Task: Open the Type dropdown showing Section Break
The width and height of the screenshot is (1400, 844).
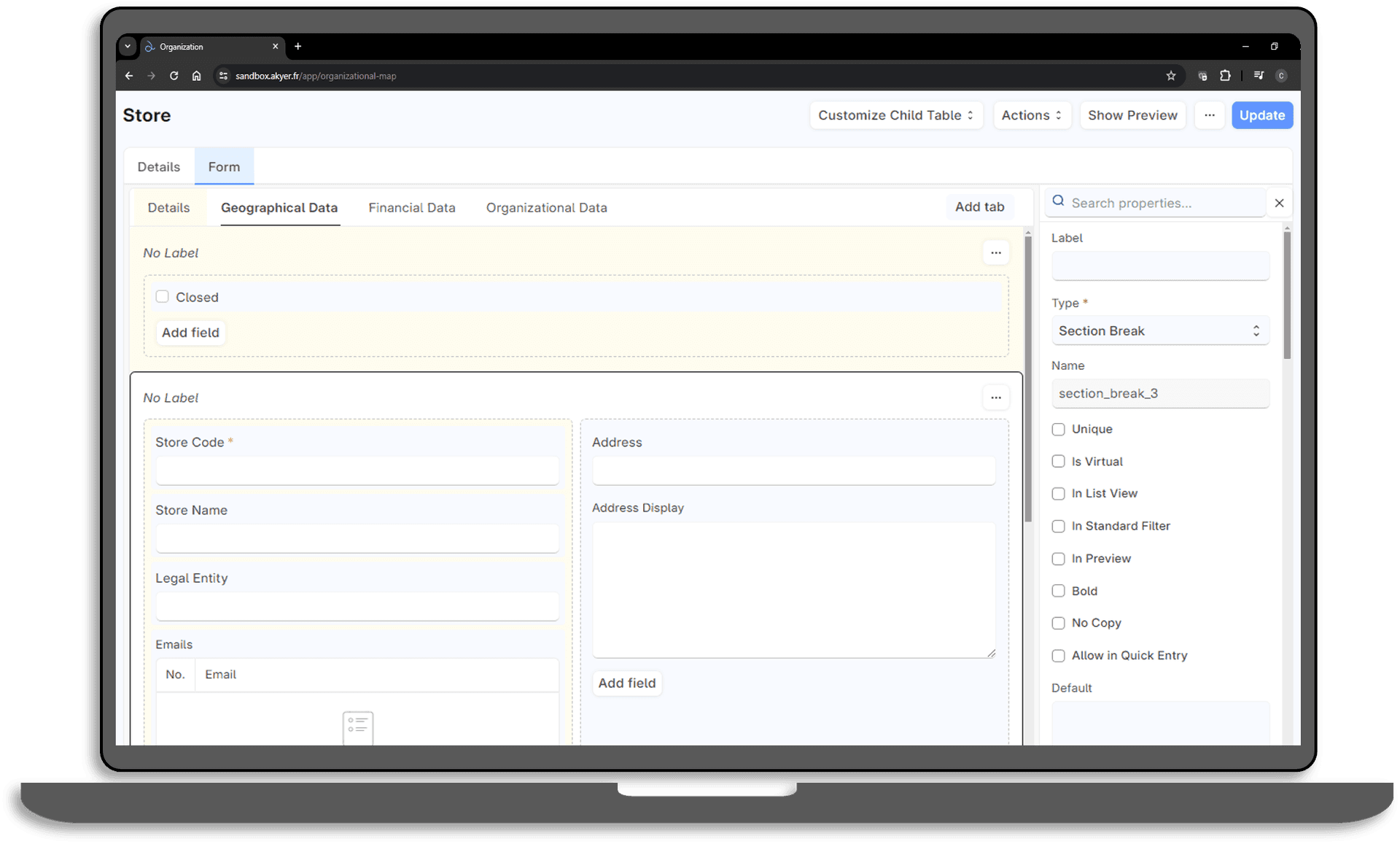Action: (x=1160, y=331)
